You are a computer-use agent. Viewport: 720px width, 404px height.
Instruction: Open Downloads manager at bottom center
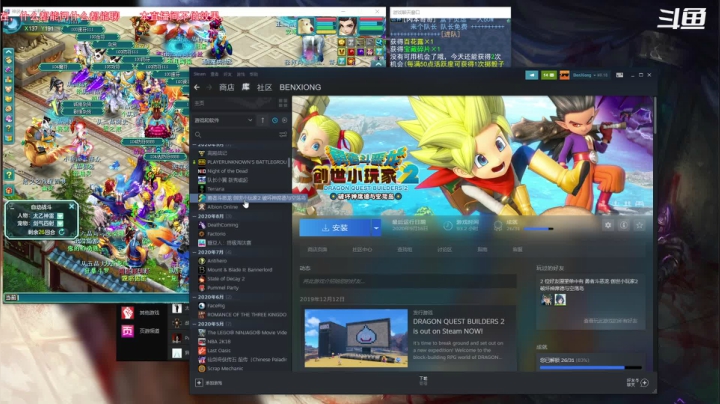[x=423, y=381]
